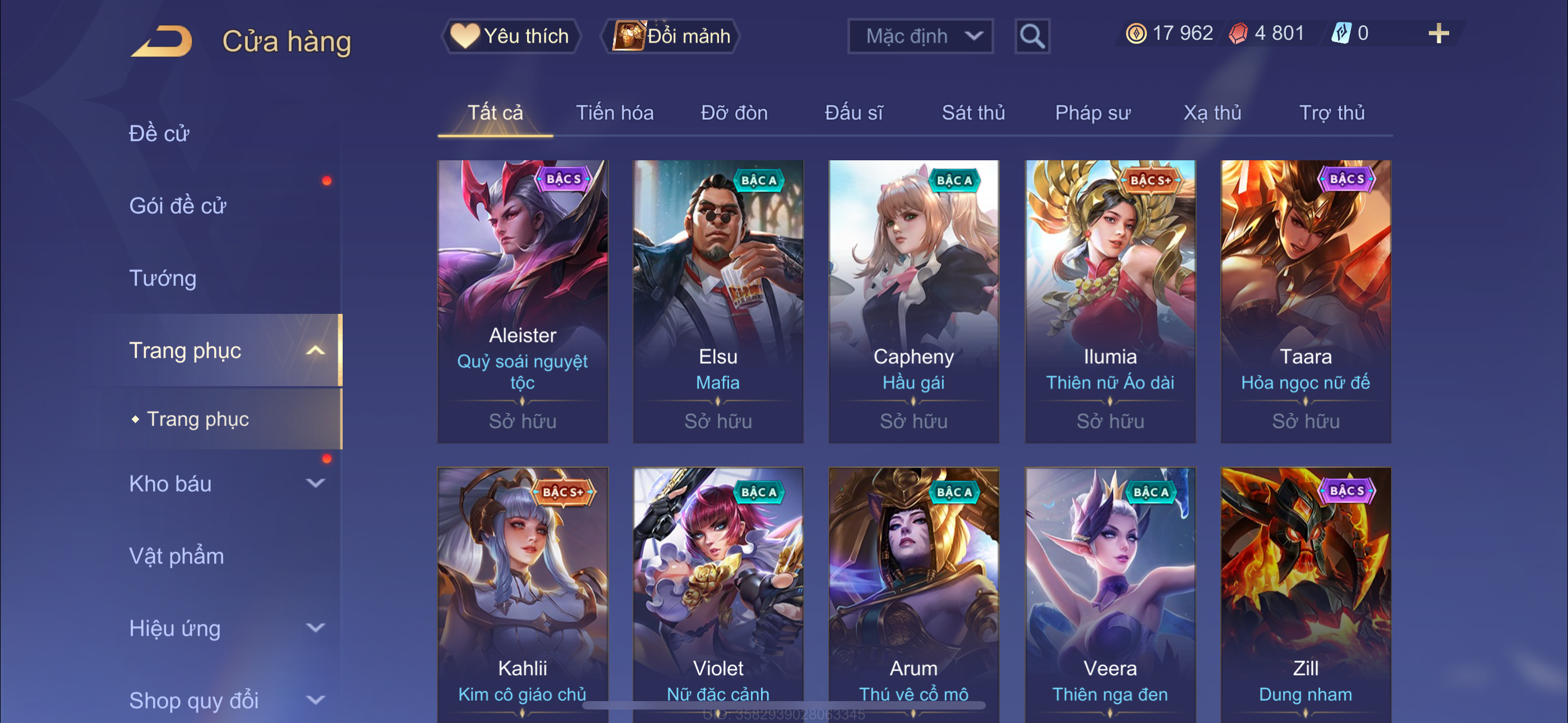Expand the Kho báu section
1568x723 pixels.
click(315, 484)
